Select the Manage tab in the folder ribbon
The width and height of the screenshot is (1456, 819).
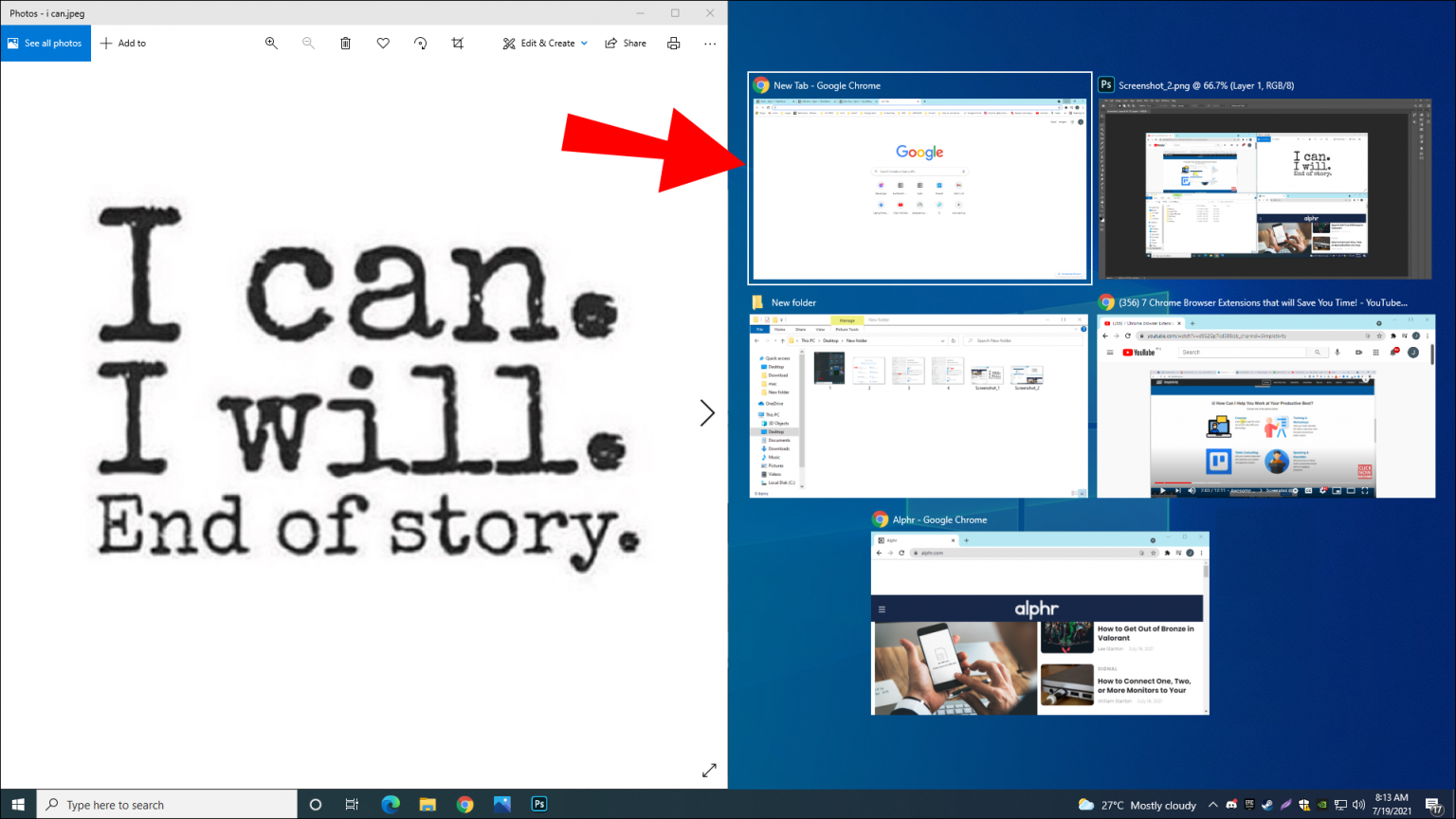[x=847, y=319]
